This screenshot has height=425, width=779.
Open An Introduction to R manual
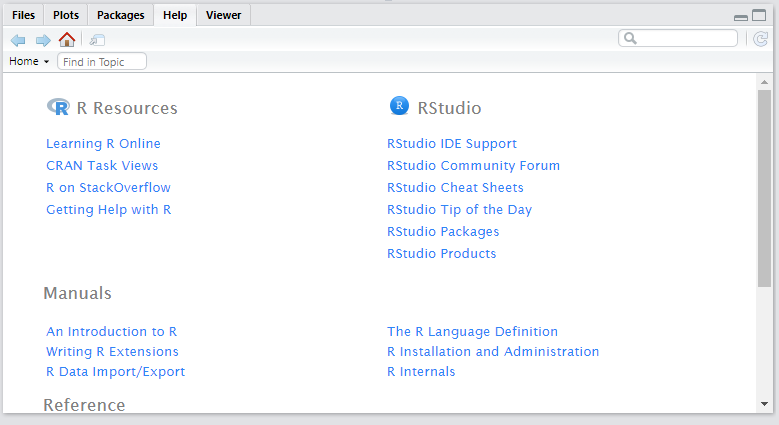pyautogui.click(x=111, y=332)
